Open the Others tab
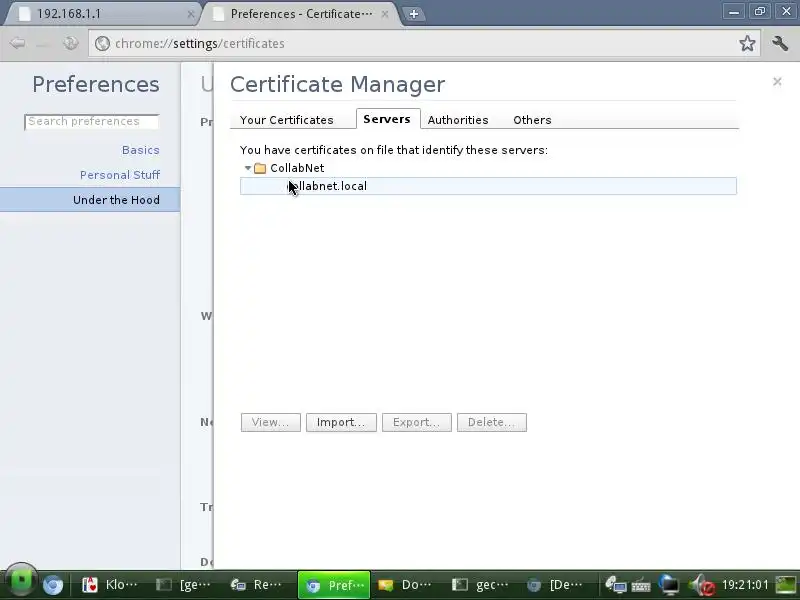 pyautogui.click(x=532, y=120)
